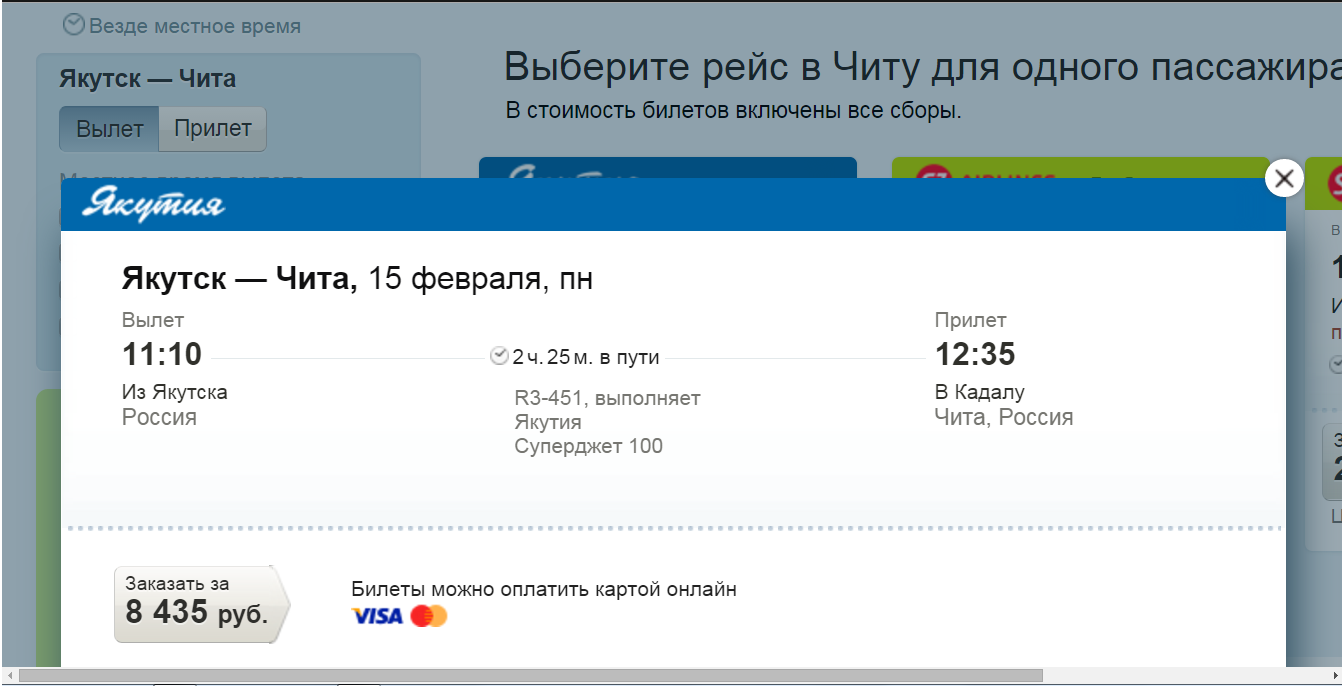Viewport: 1342px width, 688px height.
Task: Click the left arrow of horizontal scrollbar
Action: pyautogui.click(x=8, y=676)
